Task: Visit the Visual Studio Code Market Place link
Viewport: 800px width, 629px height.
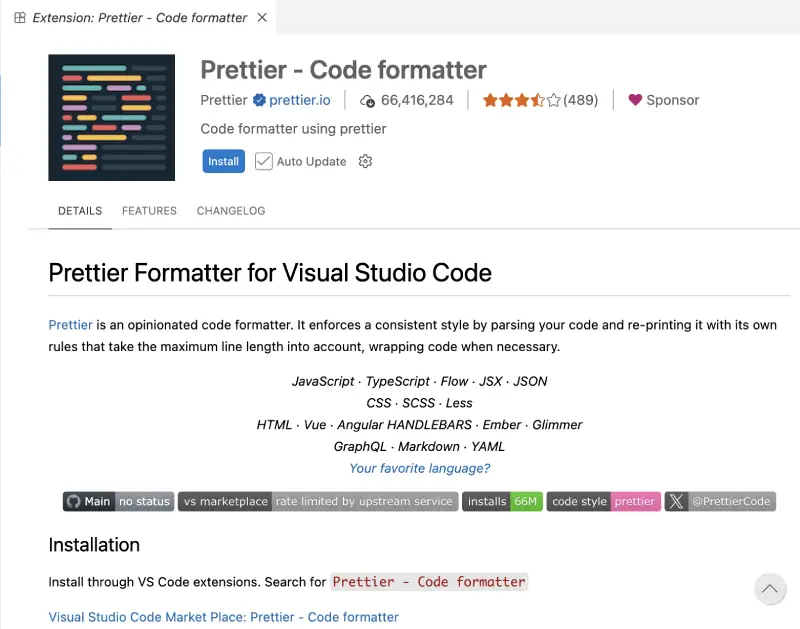Action: point(222,617)
